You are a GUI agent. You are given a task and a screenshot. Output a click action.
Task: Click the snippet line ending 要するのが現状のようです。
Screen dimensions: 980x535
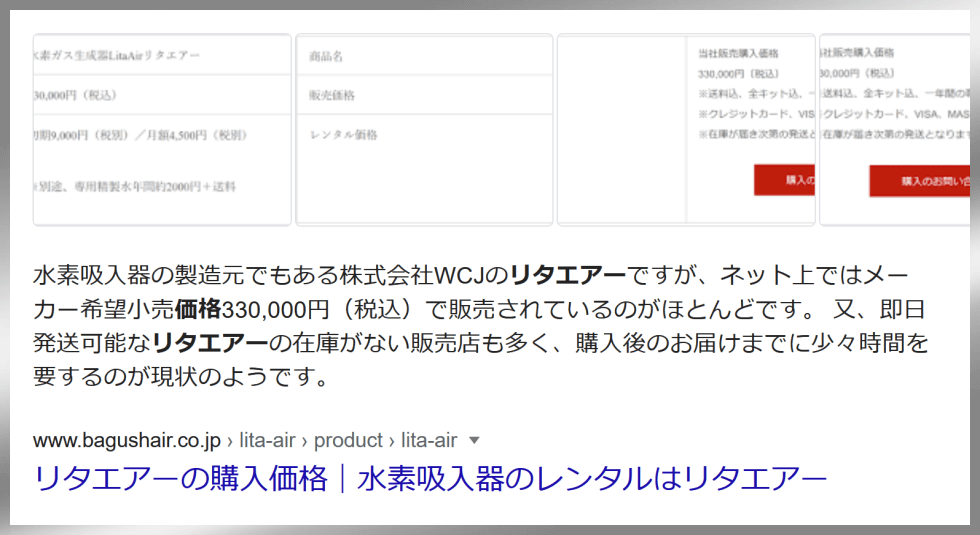[x=181, y=376]
